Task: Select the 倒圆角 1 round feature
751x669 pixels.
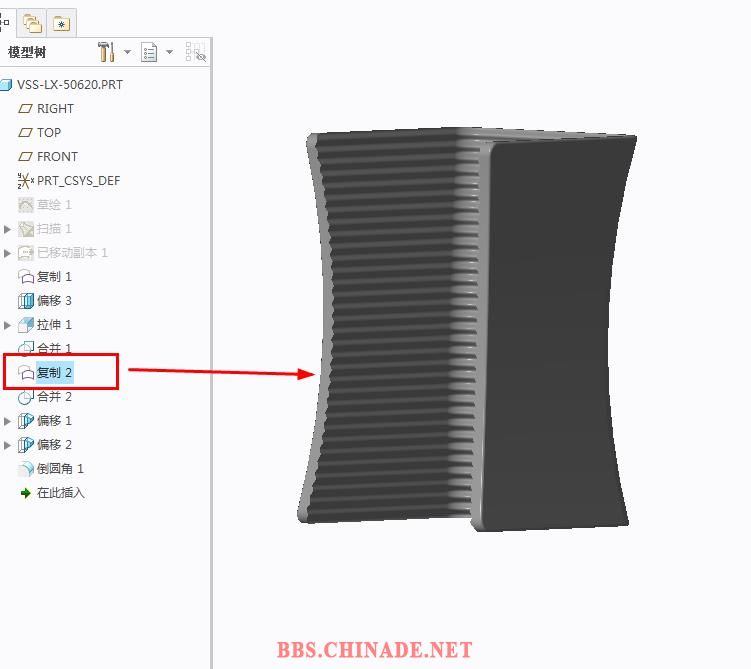Action: click(x=60, y=468)
